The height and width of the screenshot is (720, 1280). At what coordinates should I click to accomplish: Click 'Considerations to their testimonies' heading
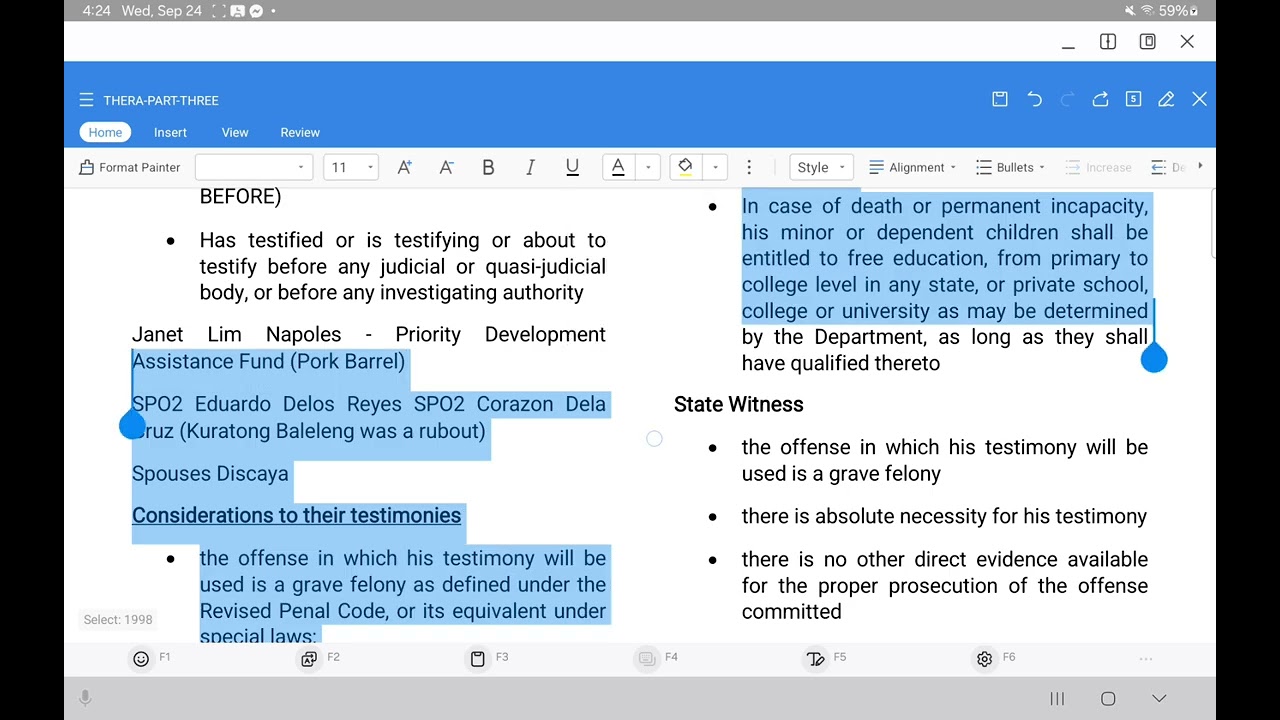296,515
